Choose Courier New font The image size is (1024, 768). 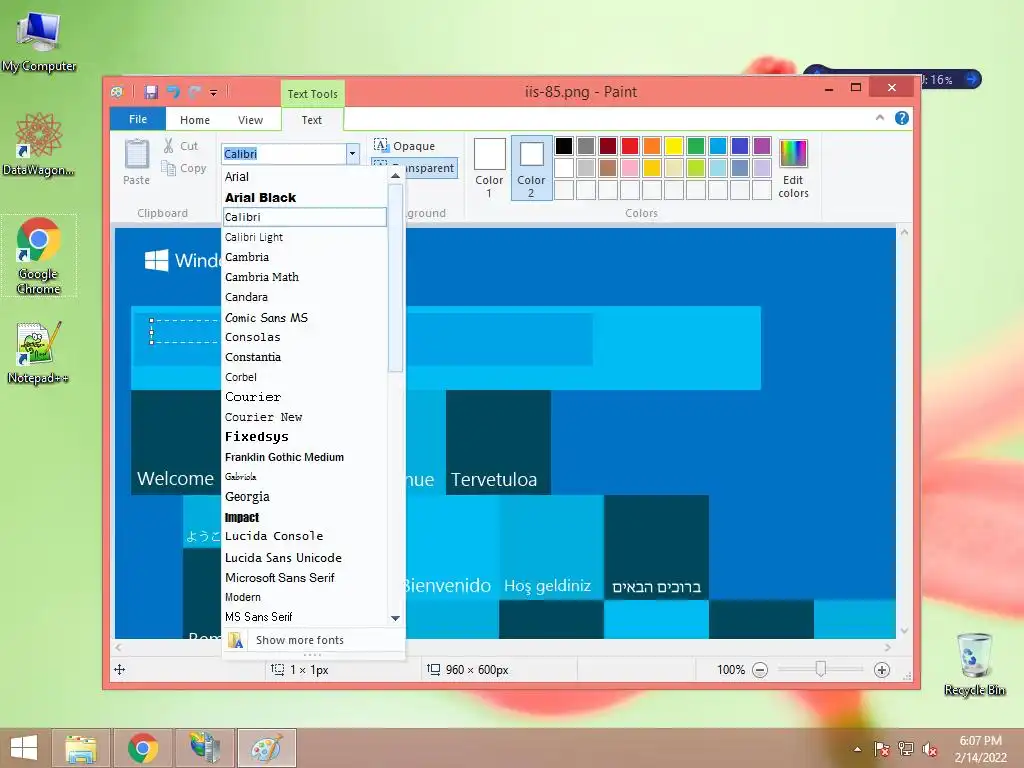pyautogui.click(x=304, y=417)
